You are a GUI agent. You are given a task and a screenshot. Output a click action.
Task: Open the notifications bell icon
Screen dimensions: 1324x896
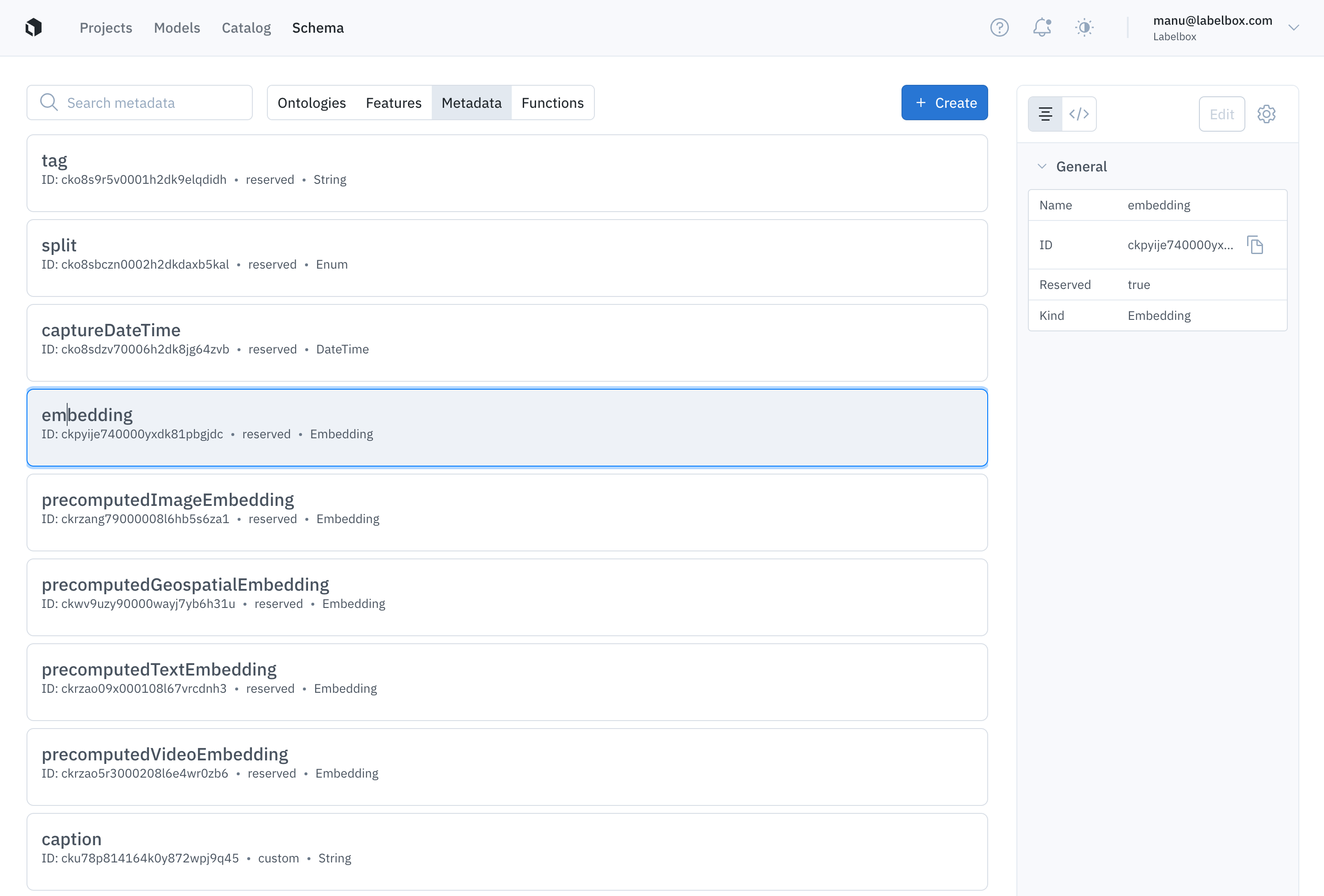click(1042, 27)
